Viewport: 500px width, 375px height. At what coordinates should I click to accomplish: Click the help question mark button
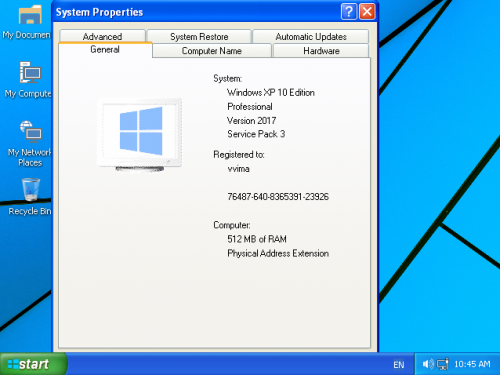point(349,12)
